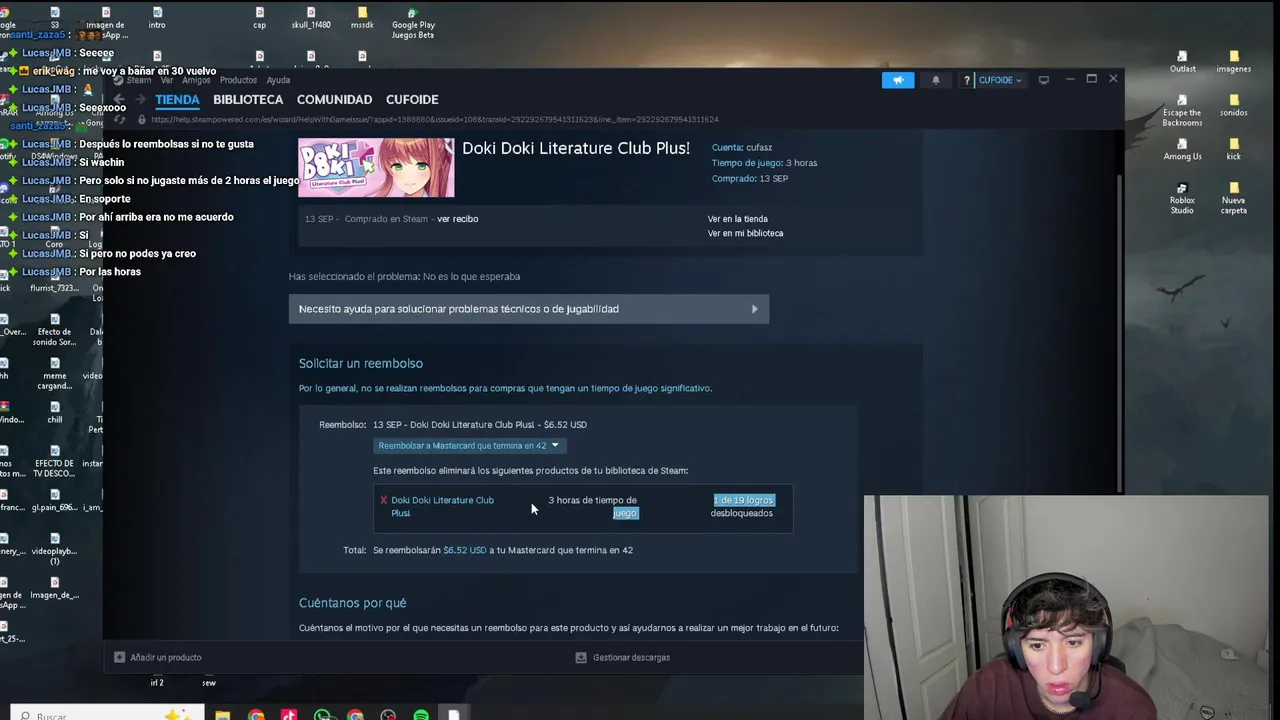Open the 'Nueva carpeta' desktop folder
This screenshot has width=1280, height=720.
click(x=1234, y=198)
